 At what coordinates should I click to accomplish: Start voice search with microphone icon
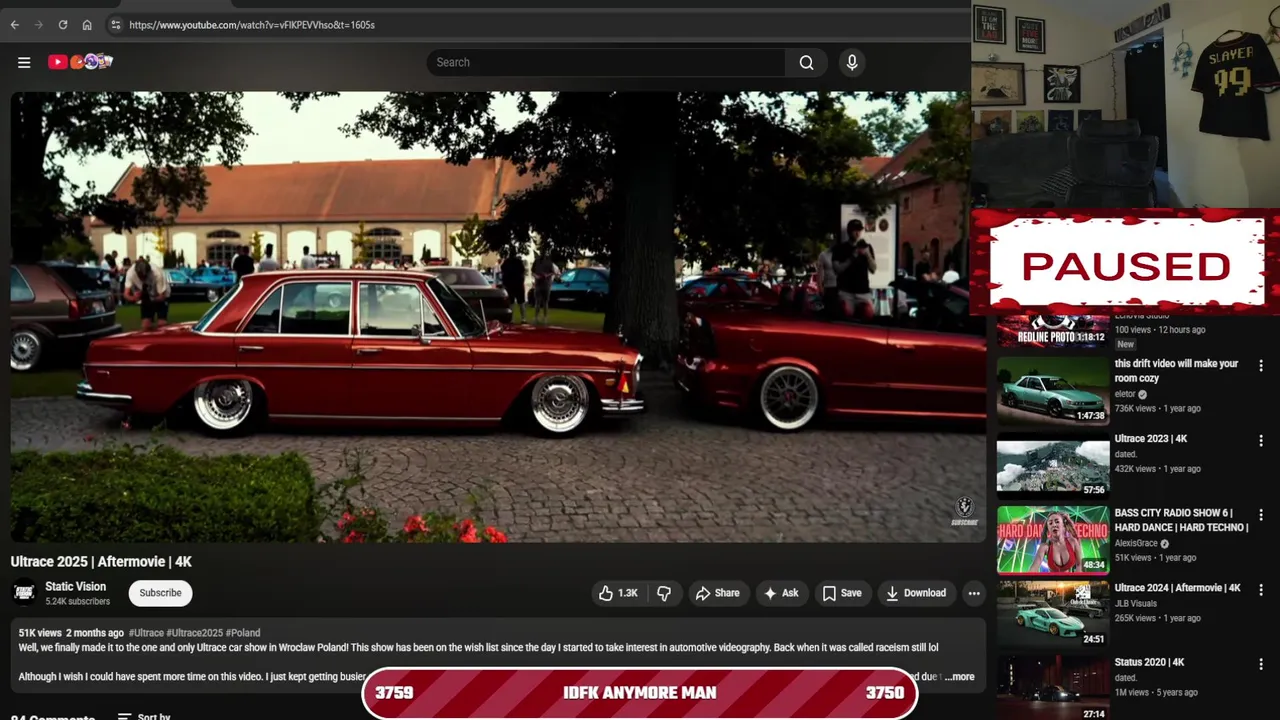point(852,62)
